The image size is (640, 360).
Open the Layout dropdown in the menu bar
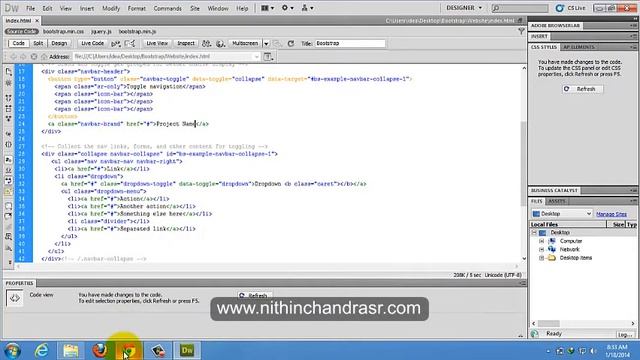(x=267, y=8)
